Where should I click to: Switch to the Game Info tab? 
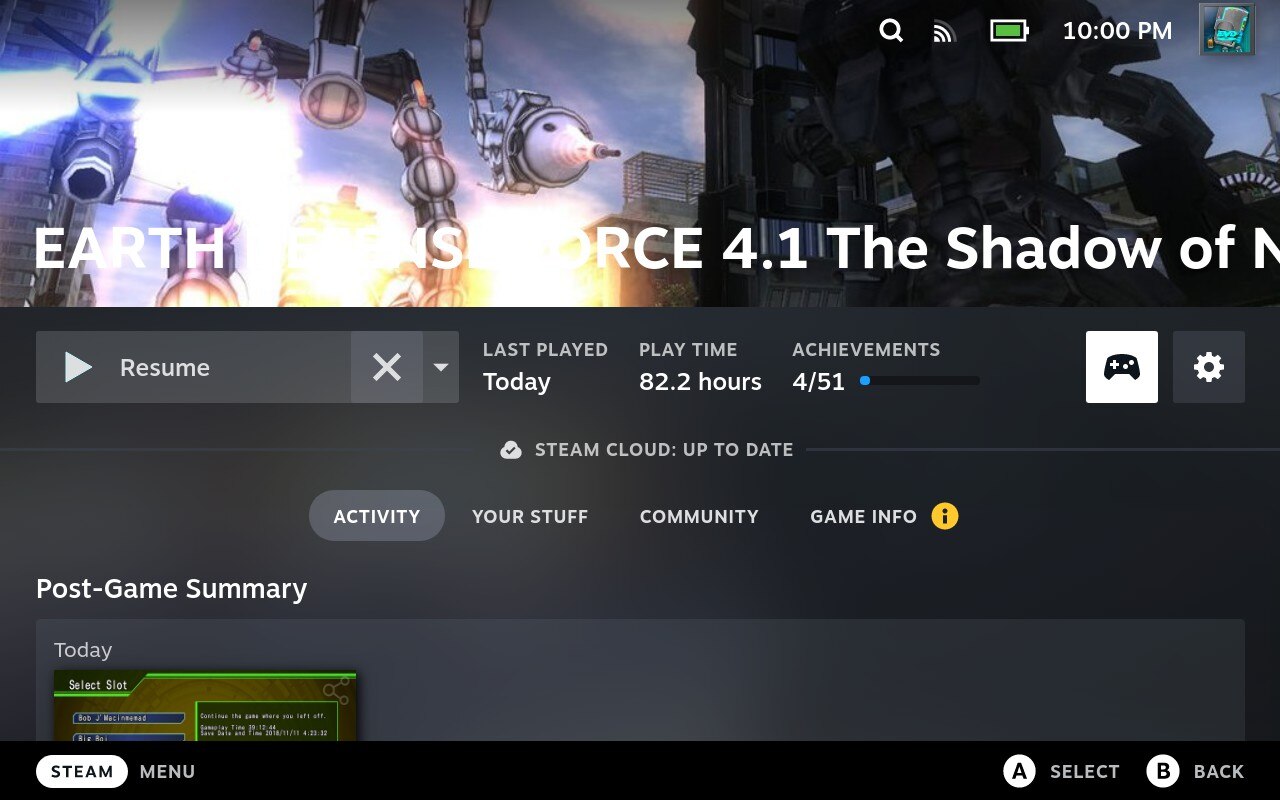click(863, 516)
